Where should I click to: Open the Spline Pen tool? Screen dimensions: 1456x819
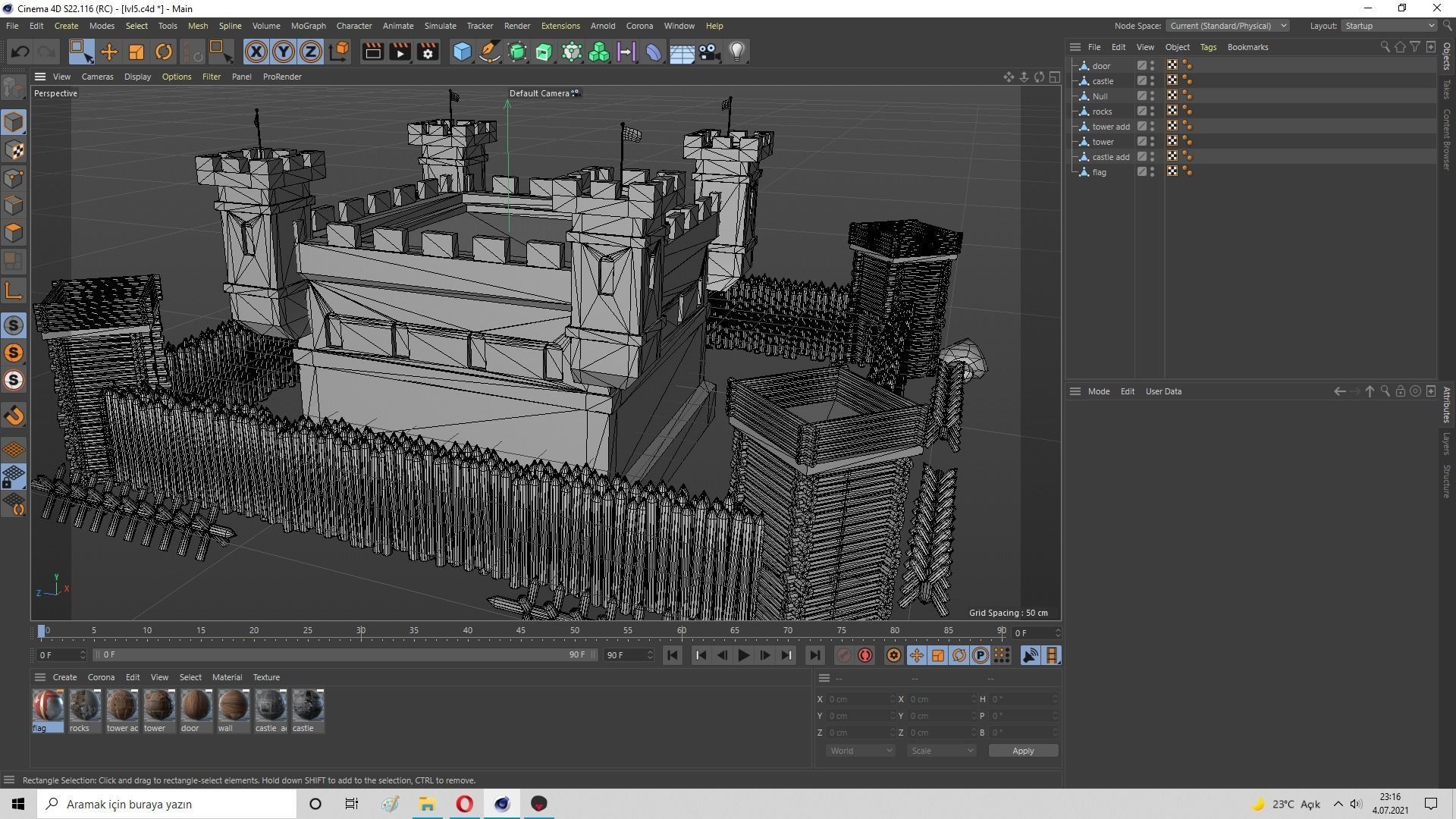490,52
